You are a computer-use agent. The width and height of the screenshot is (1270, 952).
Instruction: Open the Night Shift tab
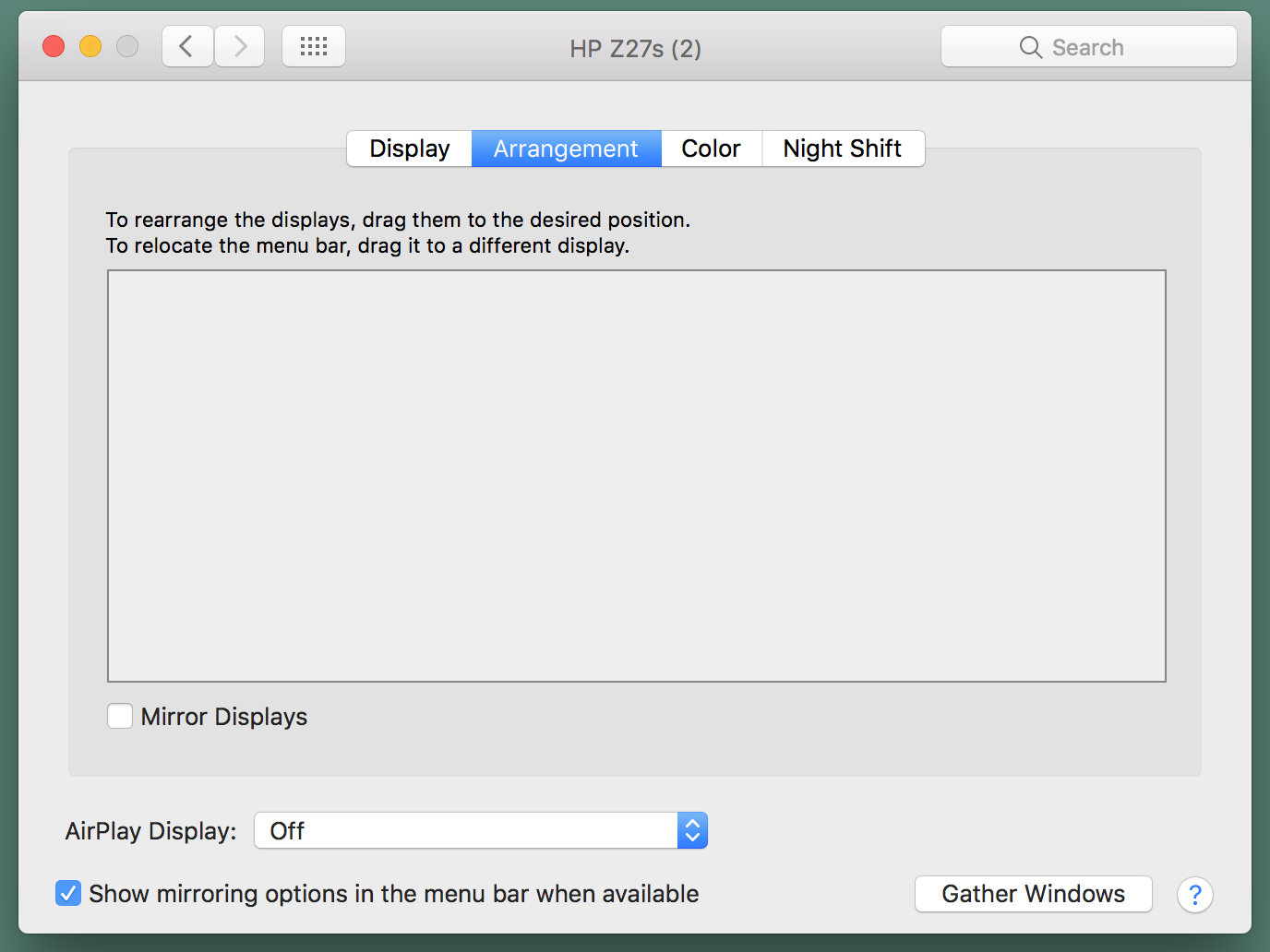click(x=842, y=149)
